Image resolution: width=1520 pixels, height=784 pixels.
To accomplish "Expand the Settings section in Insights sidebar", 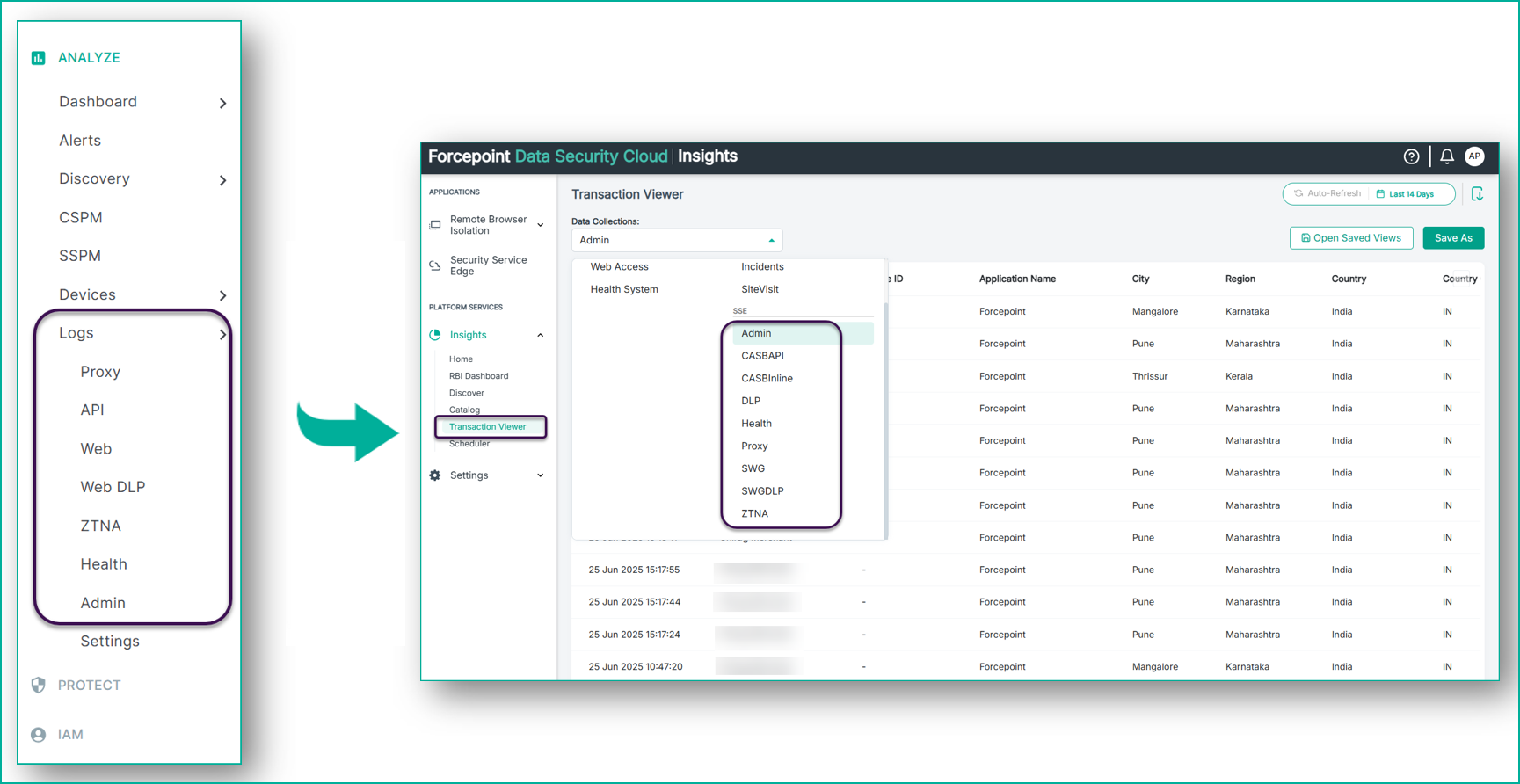I will [541, 475].
